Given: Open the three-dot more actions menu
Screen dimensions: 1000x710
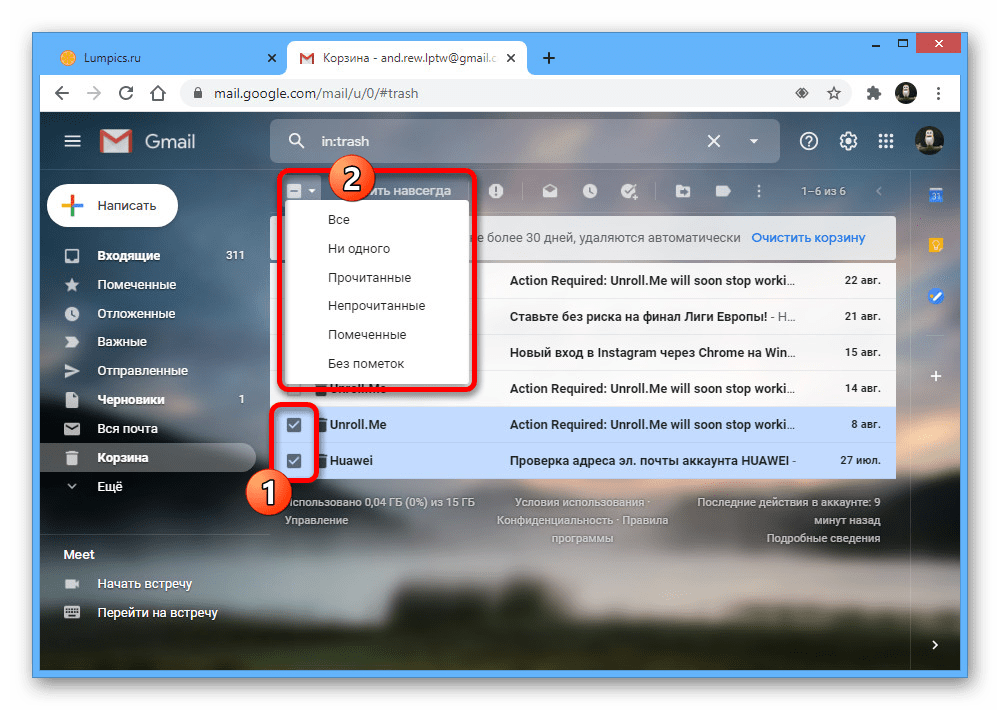Looking at the screenshot, I should pos(759,191).
